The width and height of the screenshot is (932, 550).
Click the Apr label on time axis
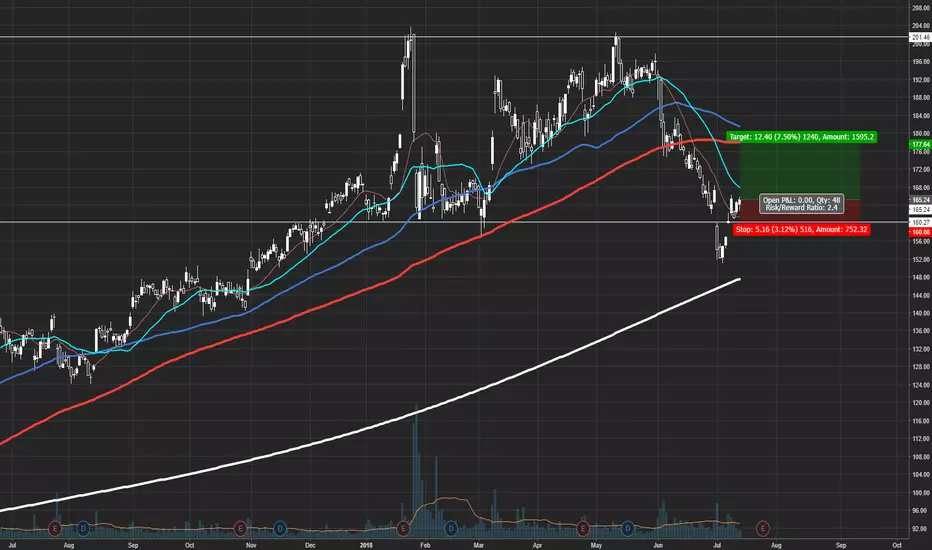click(x=537, y=545)
